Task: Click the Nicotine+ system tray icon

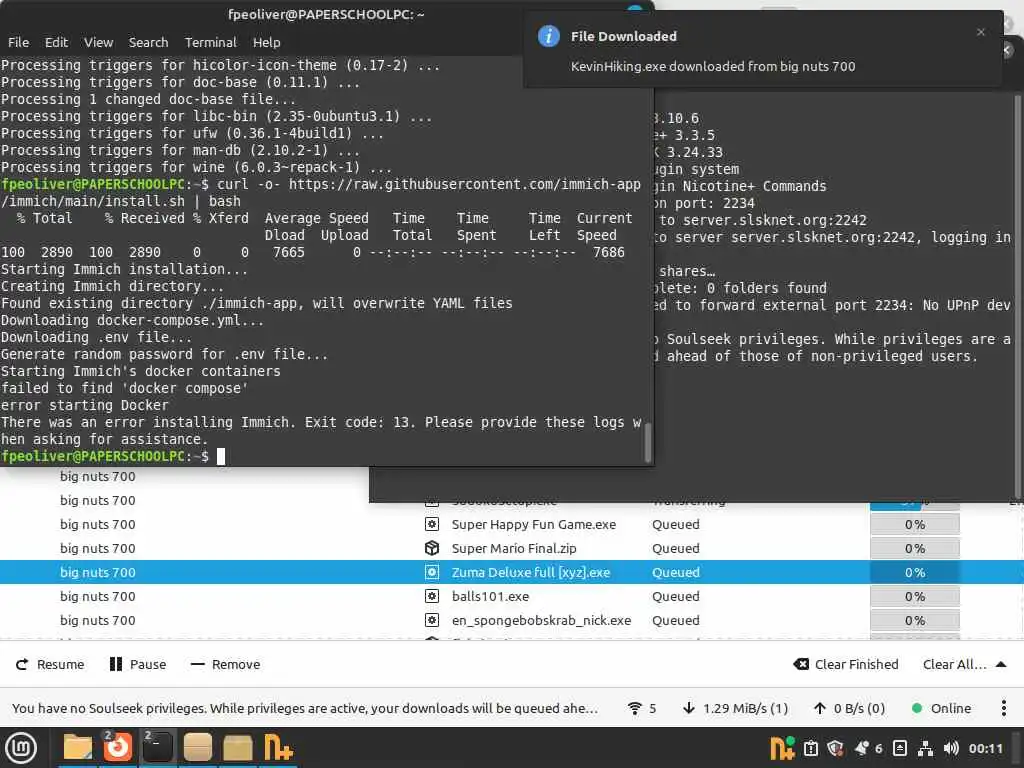Action: (x=782, y=748)
